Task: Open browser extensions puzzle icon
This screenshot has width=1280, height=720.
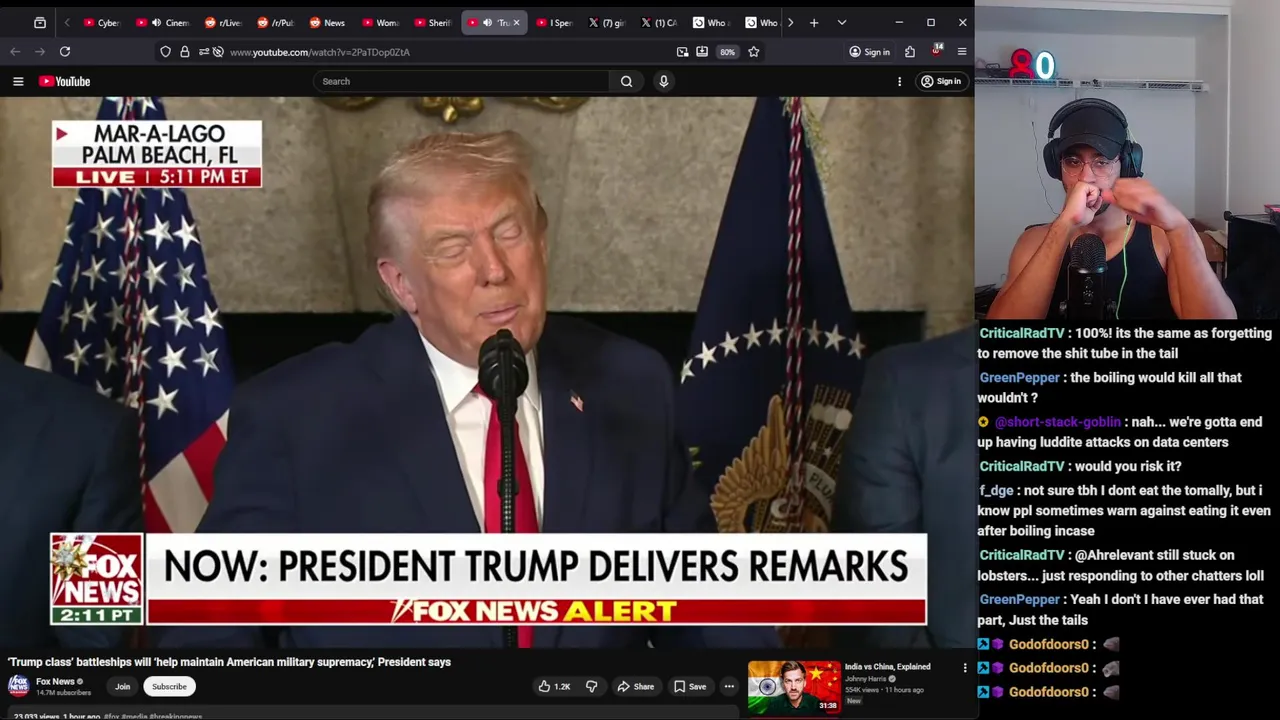Action: pyautogui.click(x=910, y=52)
